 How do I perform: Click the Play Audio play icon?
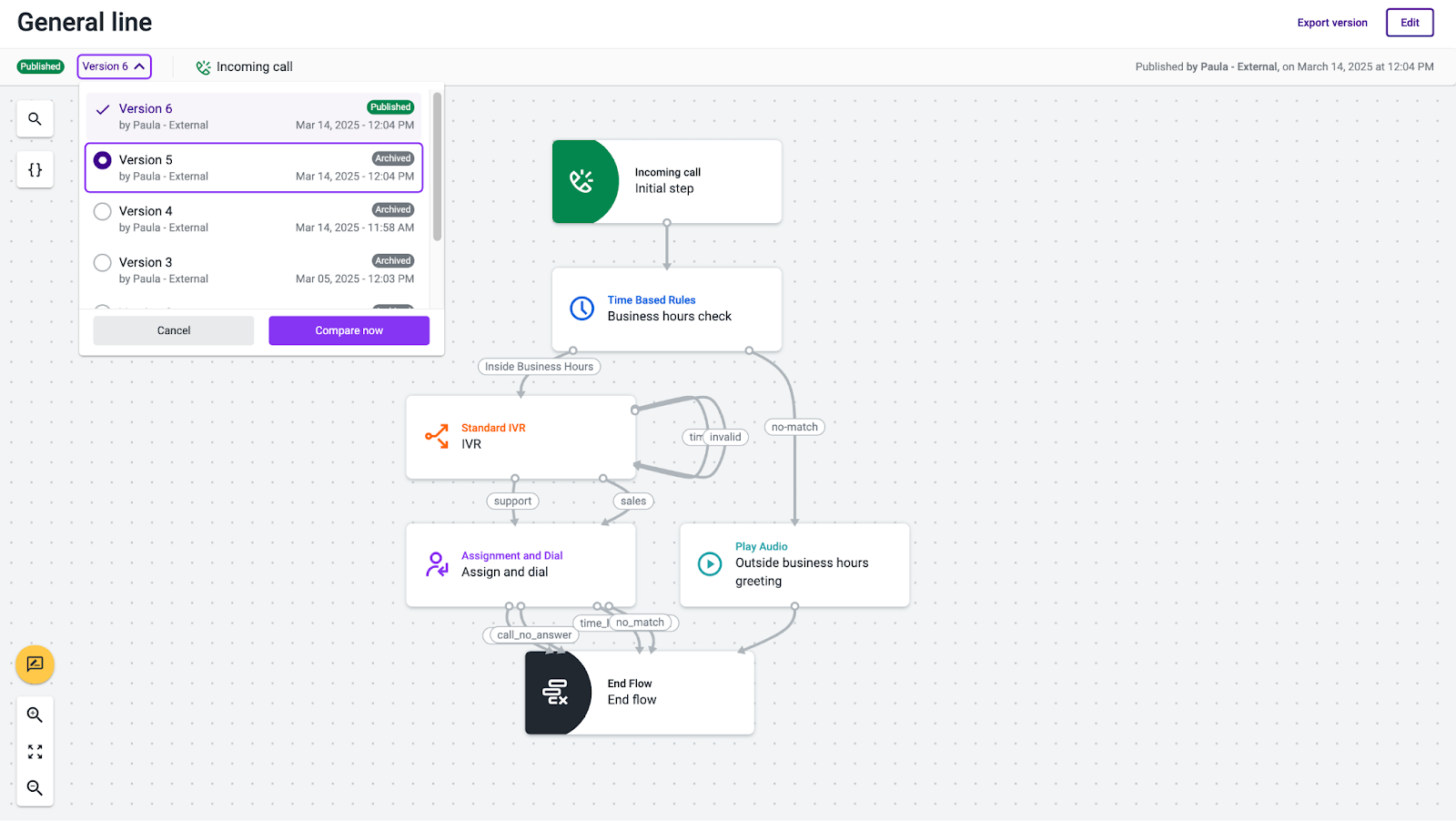point(710,564)
